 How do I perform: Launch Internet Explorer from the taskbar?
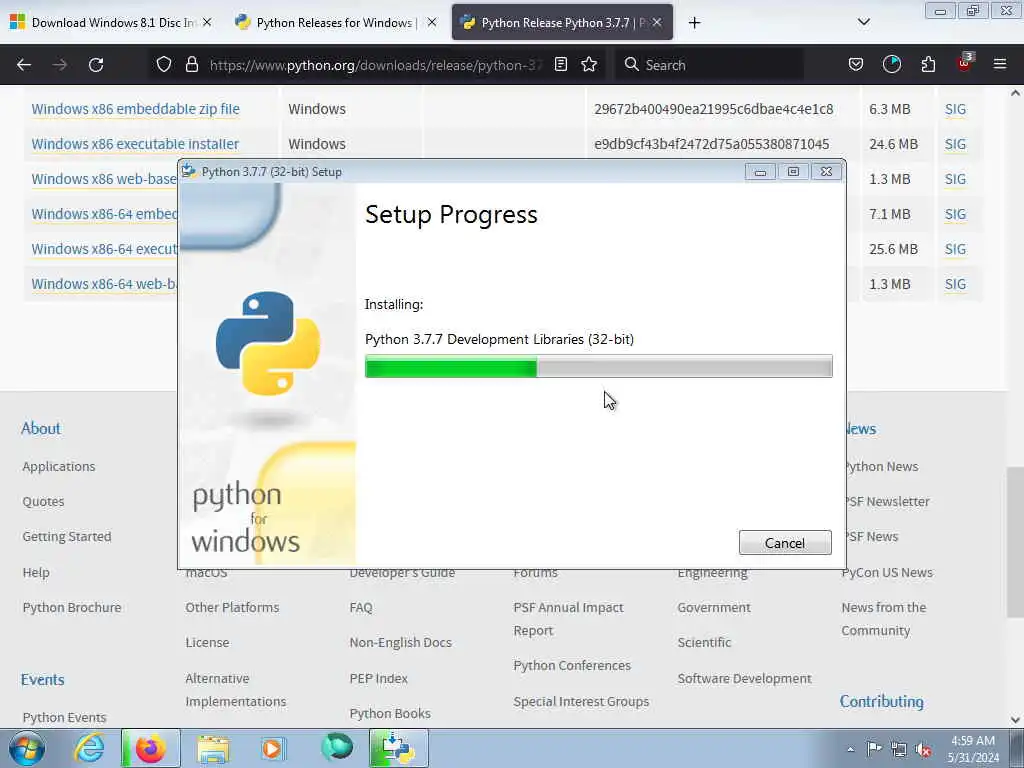(89, 748)
